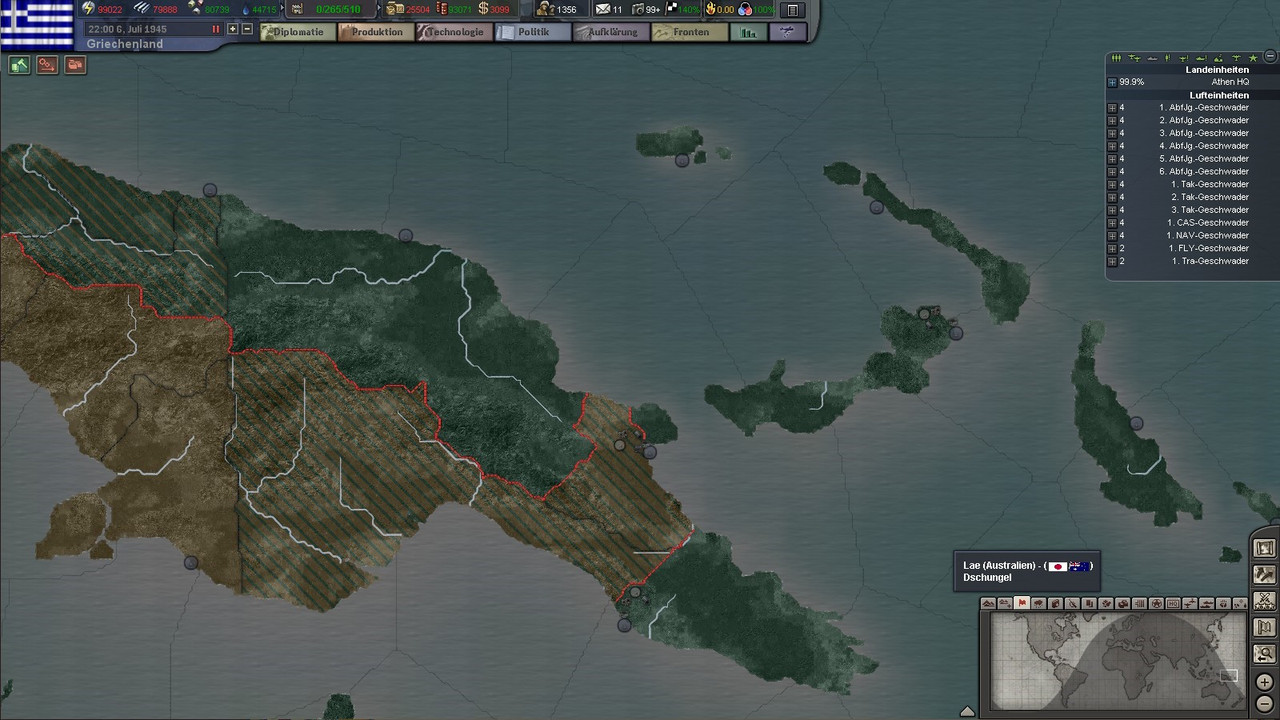The height and width of the screenshot is (720, 1280).
Task: Expand 3. Tak-Geschwader entry
Action: tap(1112, 210)
